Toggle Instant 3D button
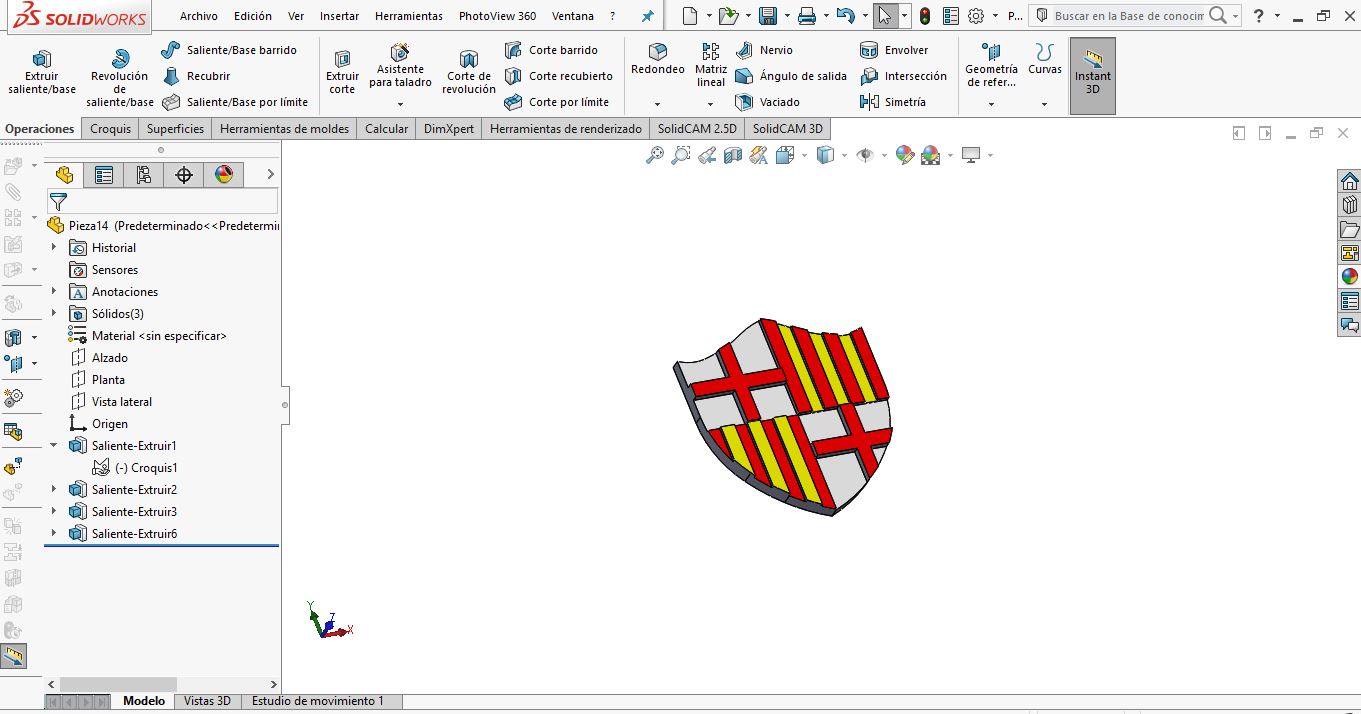1361x714 pixels. [x=1093, y=76]
